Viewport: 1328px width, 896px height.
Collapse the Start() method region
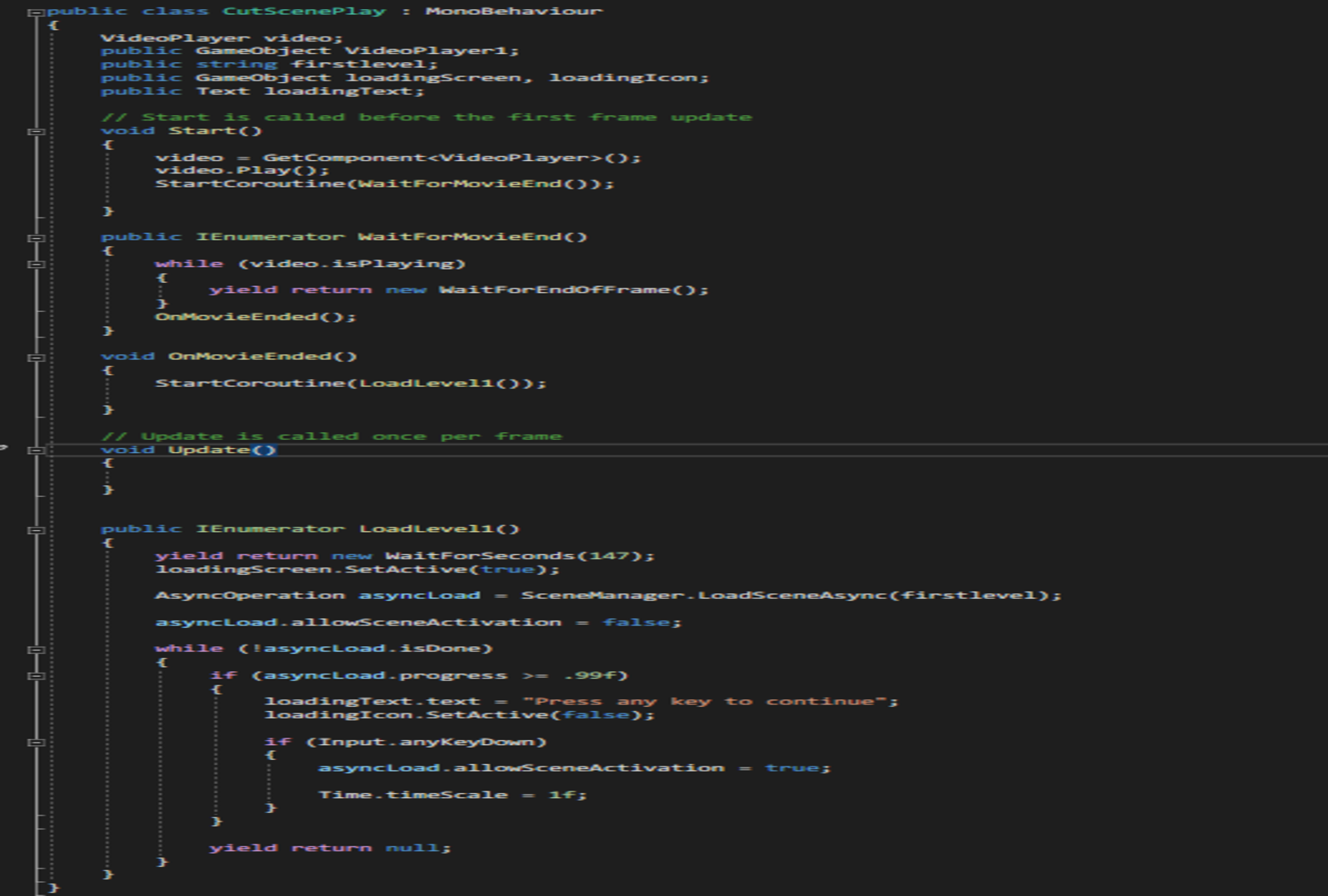36,131
